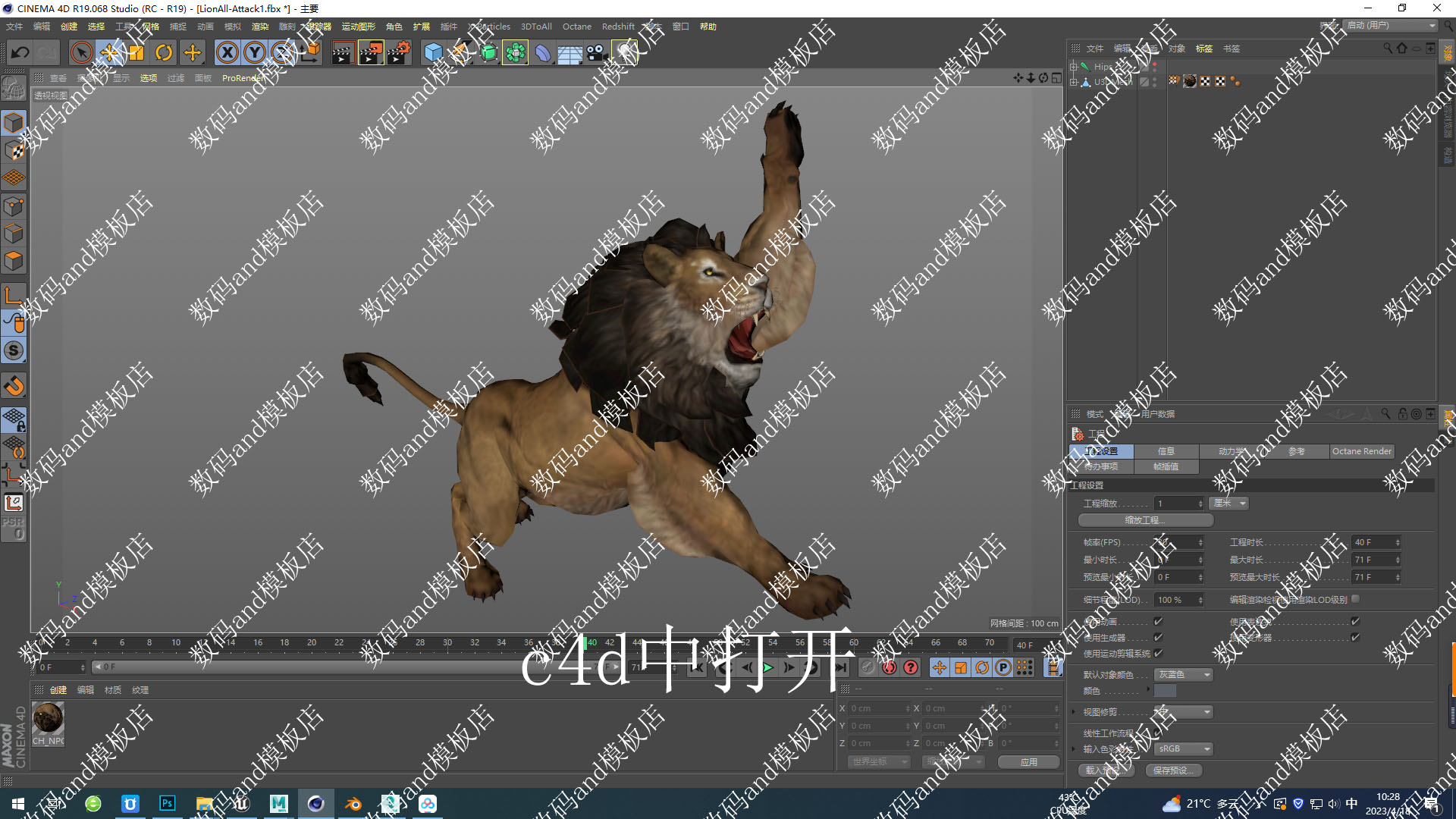Image resolution: width=1456 pixels, height=819 pixels.
Task: Click the Camera object icon
Action: pos(596,52)
